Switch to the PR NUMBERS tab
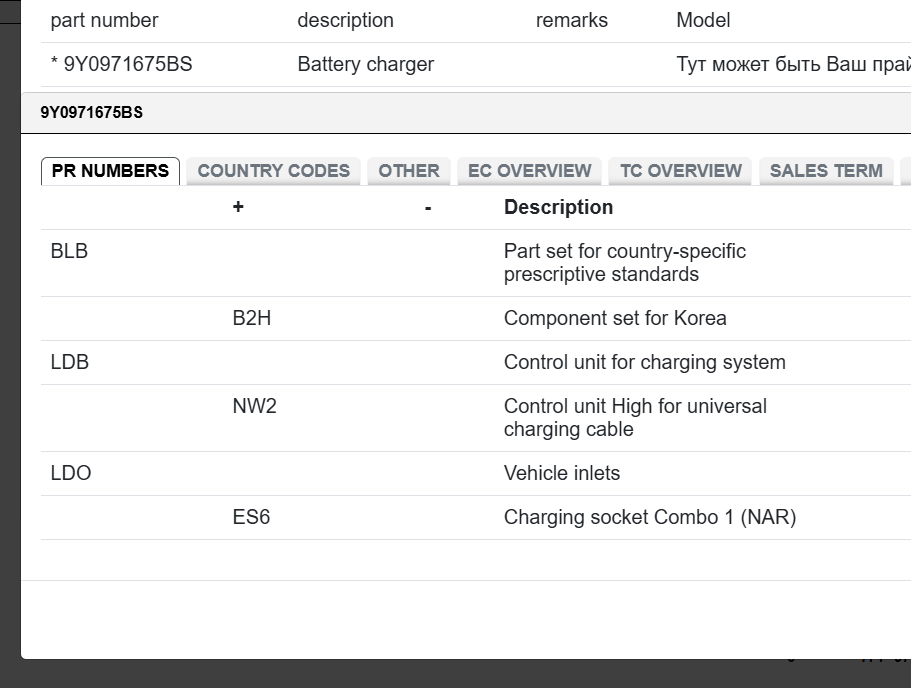This screenshot has height=688, width=911. [x=110, y=171]
